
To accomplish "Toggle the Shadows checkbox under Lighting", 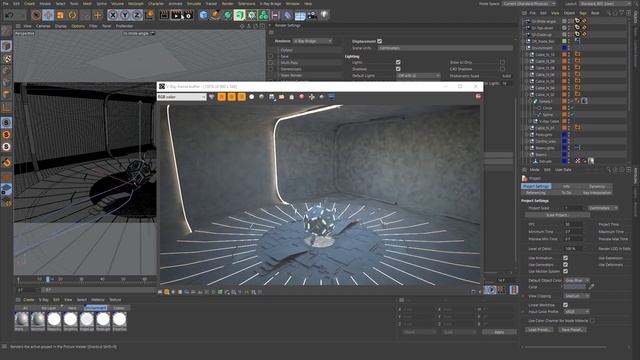I will (398, 69).
